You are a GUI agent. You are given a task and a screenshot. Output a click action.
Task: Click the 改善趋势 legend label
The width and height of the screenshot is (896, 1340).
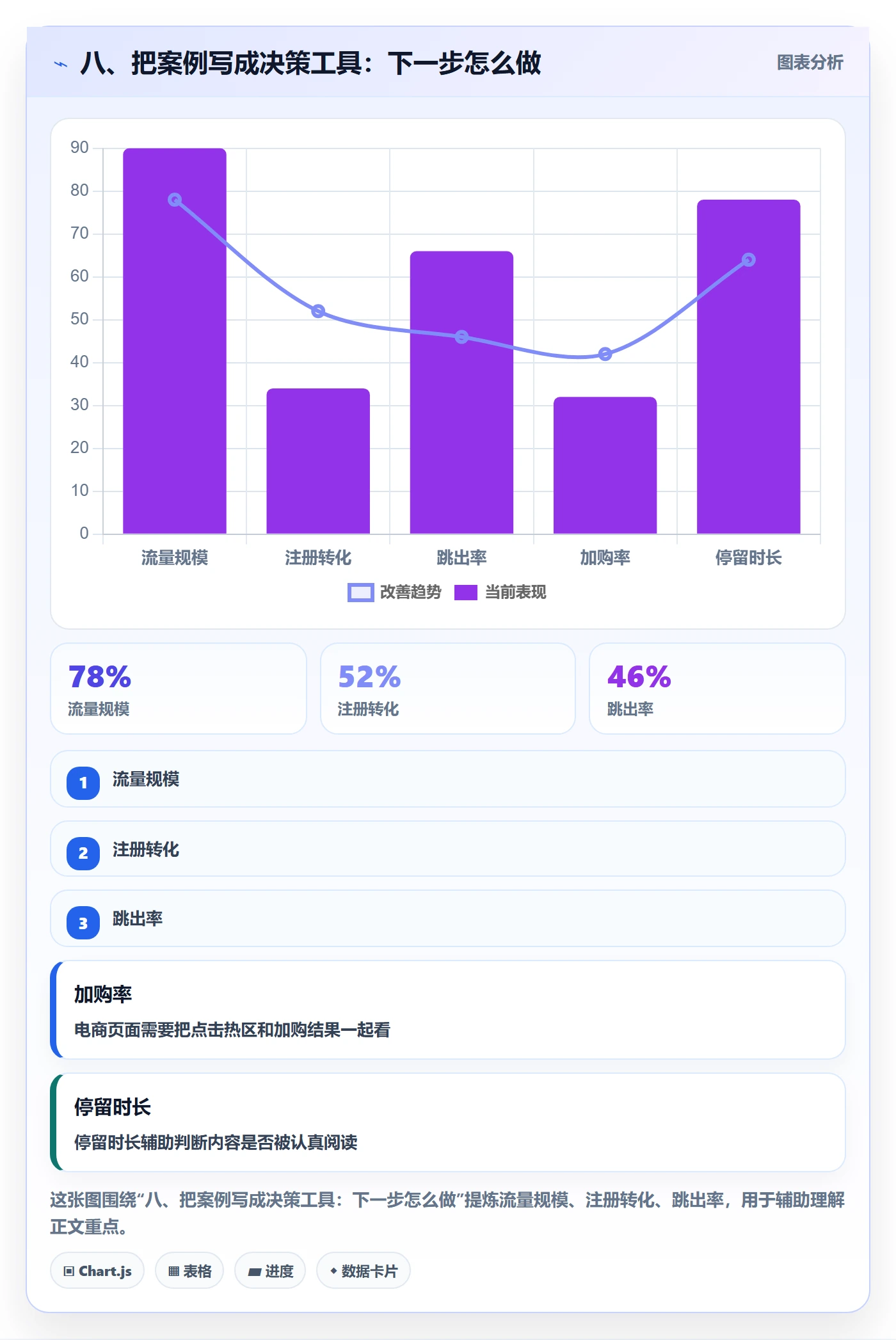[410, 593]
